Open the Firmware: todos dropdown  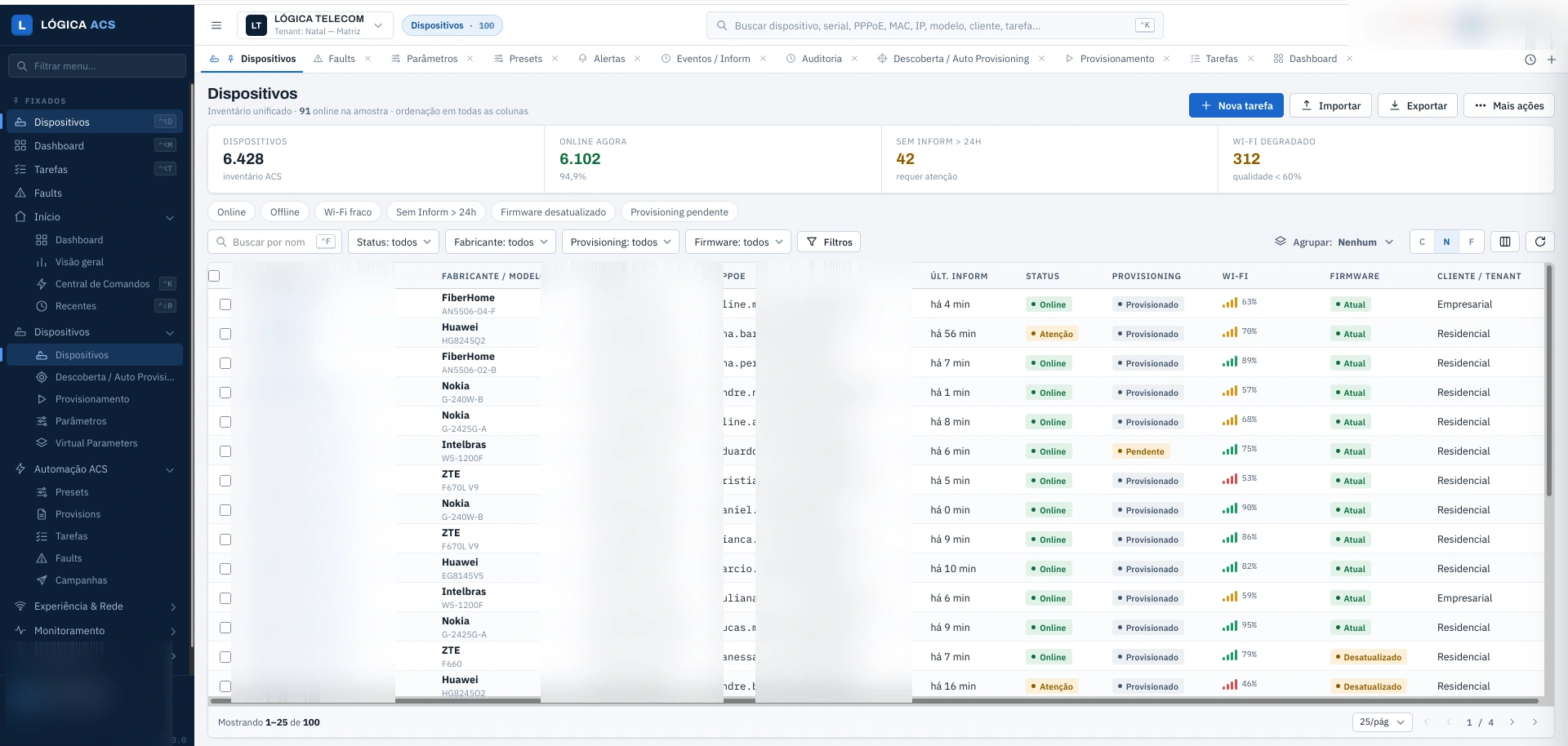point(738,242)
